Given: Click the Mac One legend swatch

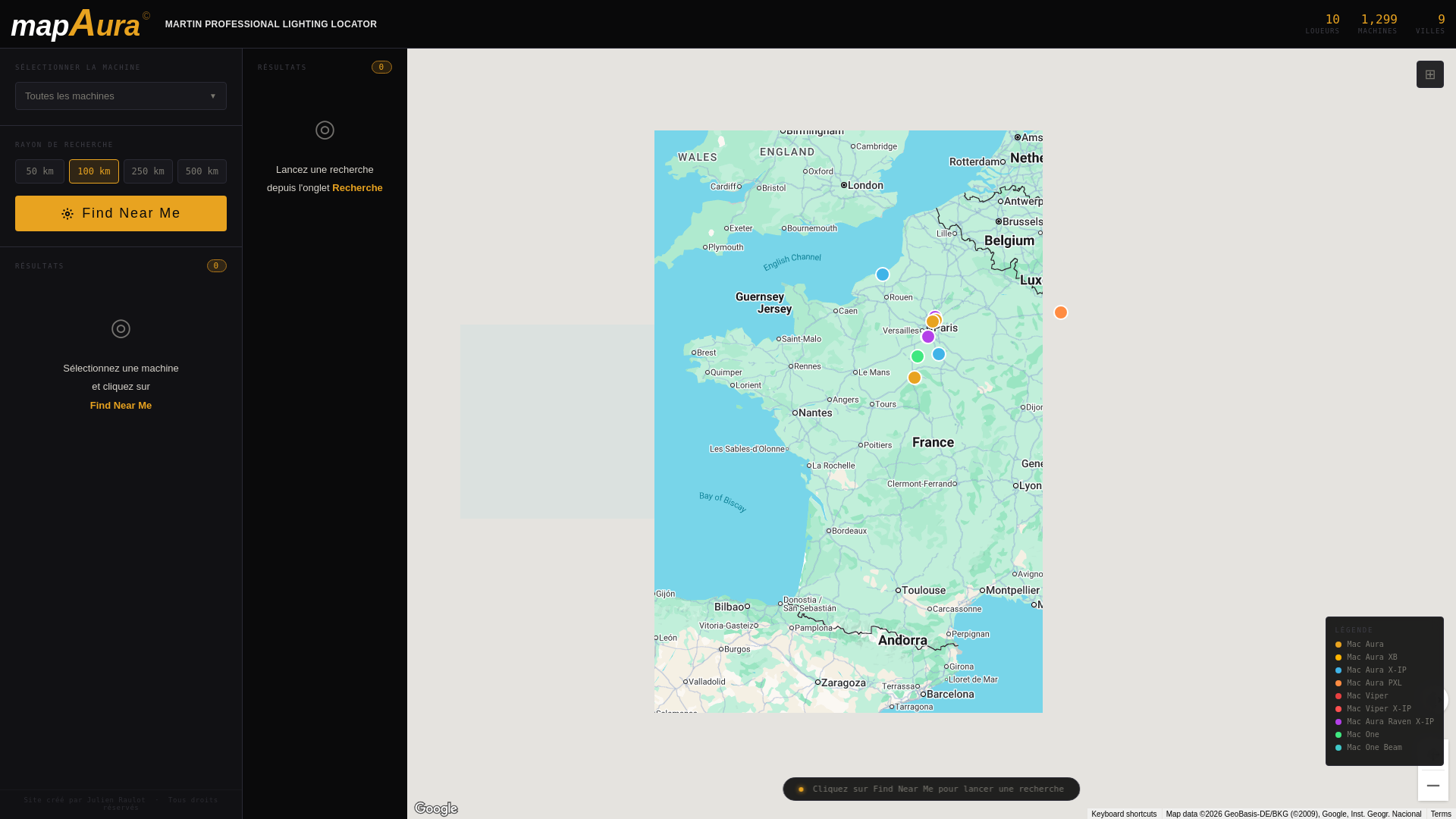Looking at the screenshot, I should click(x=1338, y=735).
